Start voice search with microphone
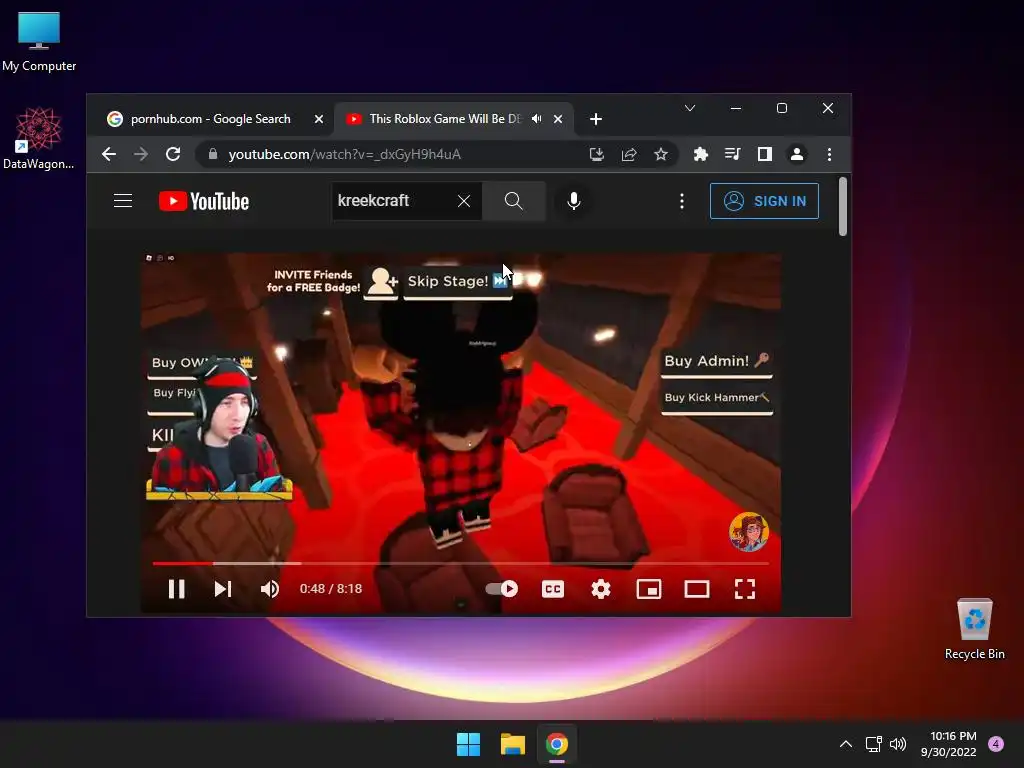 [x=573, y=200]
